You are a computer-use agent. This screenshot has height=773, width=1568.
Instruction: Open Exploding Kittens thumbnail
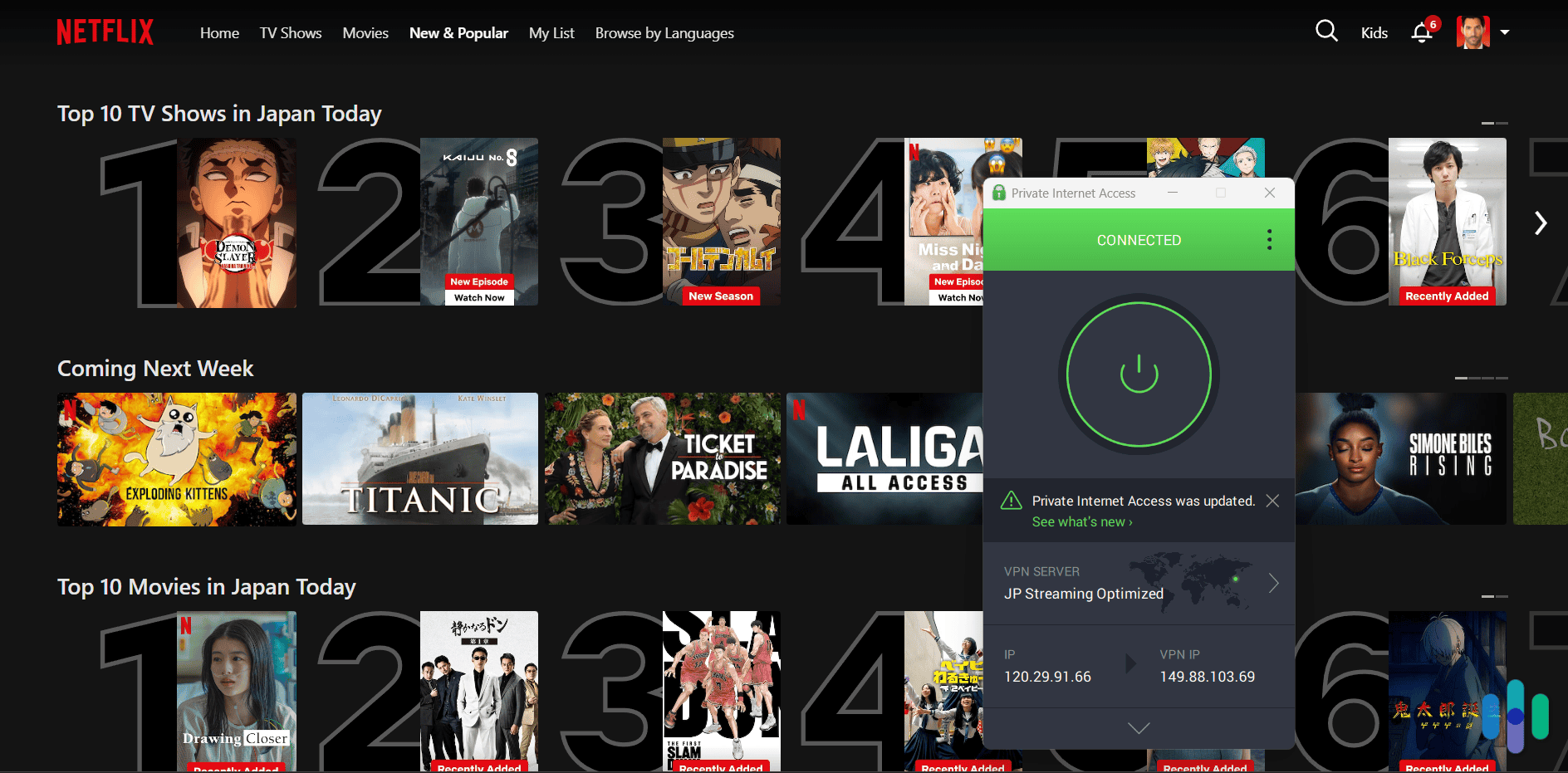(x=177, y=459)
